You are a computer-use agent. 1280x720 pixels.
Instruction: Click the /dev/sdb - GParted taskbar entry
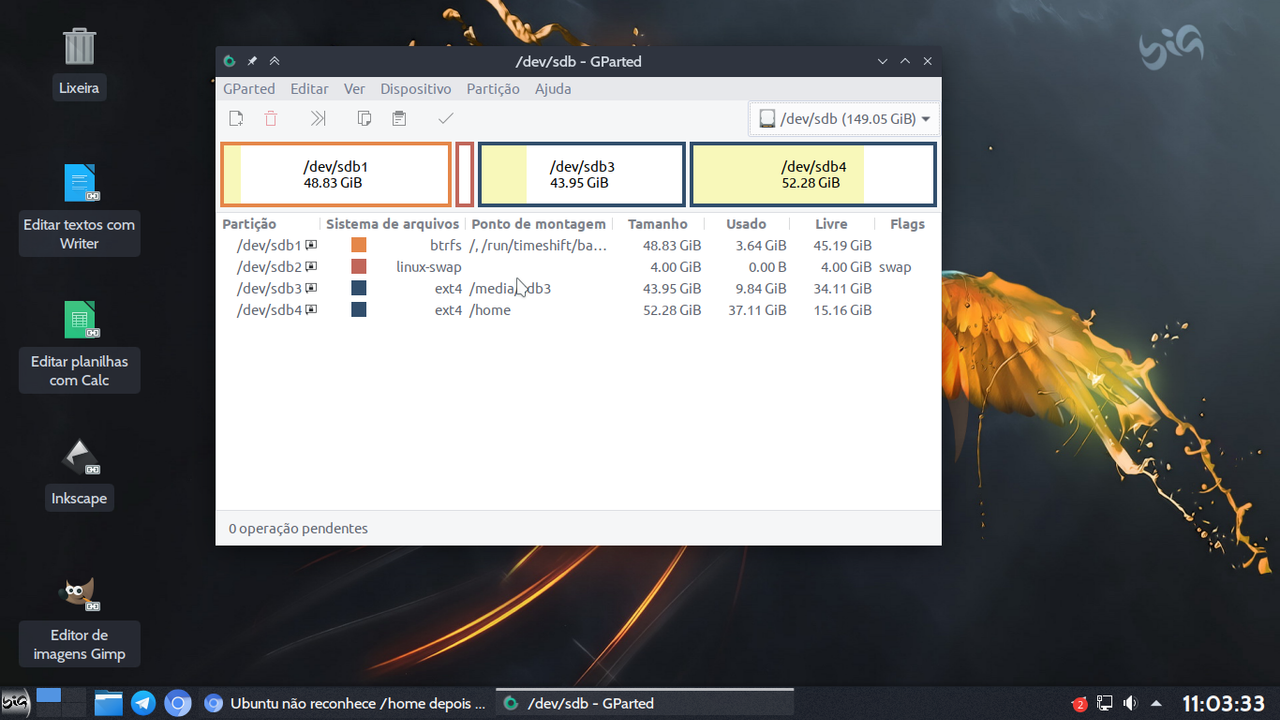(x=645, y=703)
